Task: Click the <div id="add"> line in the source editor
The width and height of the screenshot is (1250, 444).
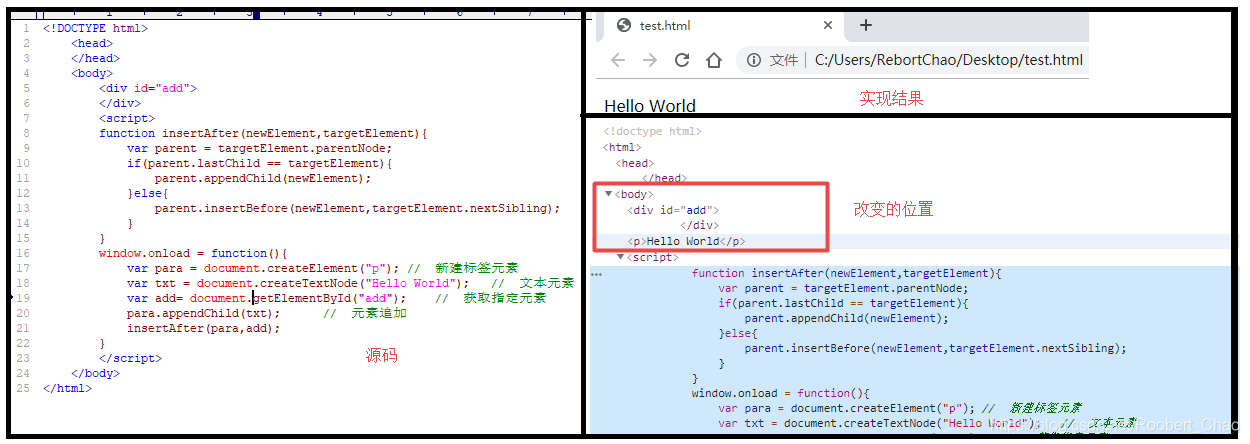Action: pos(148,88)
